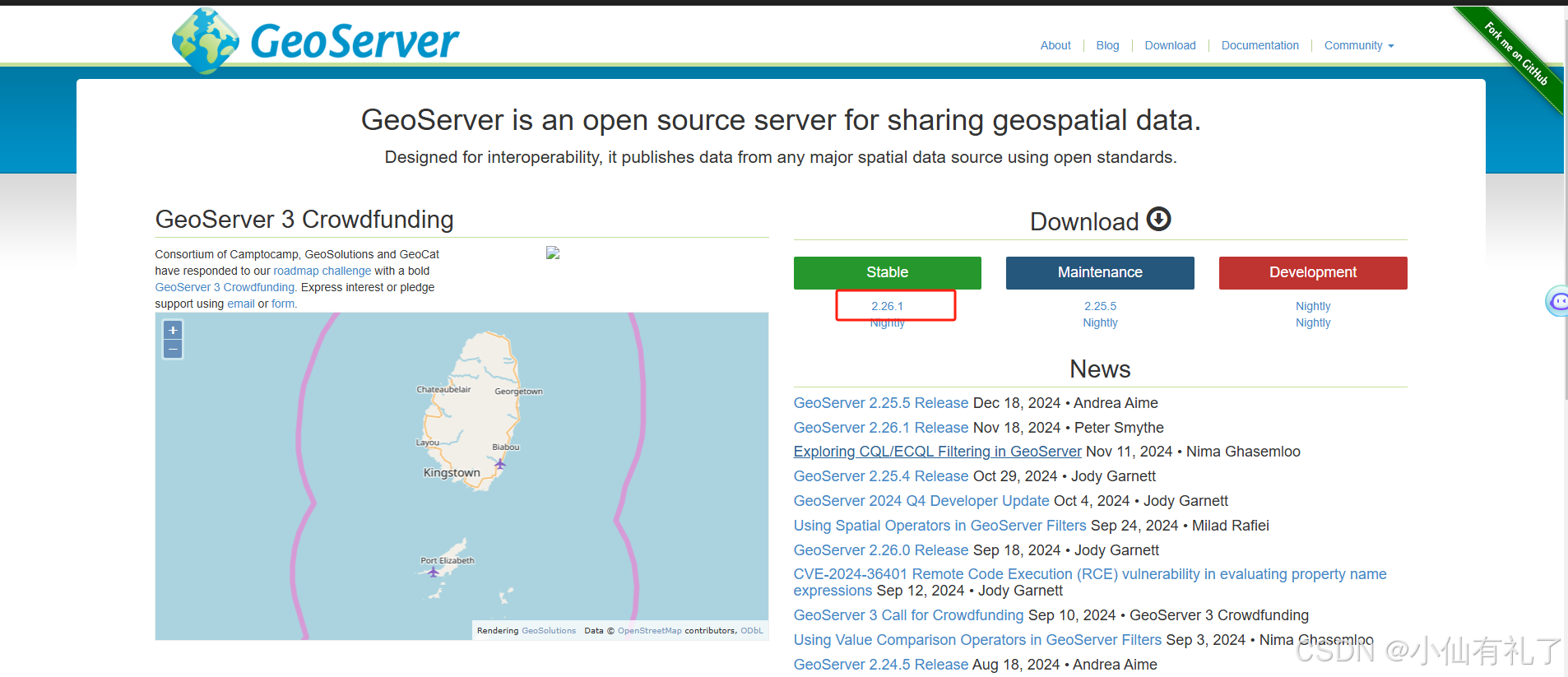Click the broken image placeholder icon
1568x677 pixels.
(x=553, y=253)
